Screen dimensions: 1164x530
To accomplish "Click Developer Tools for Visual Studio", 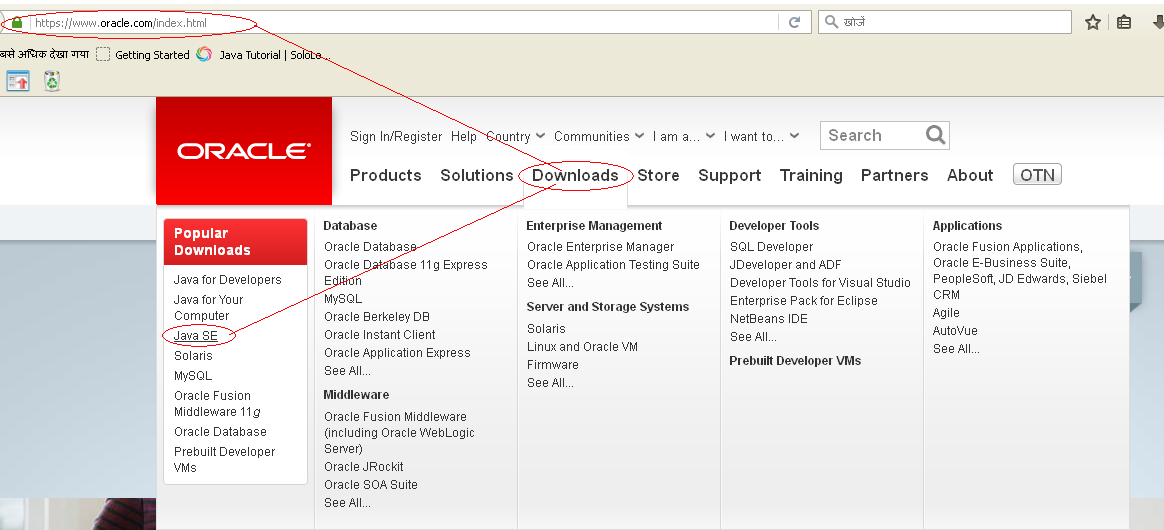I will coord(820,283).
